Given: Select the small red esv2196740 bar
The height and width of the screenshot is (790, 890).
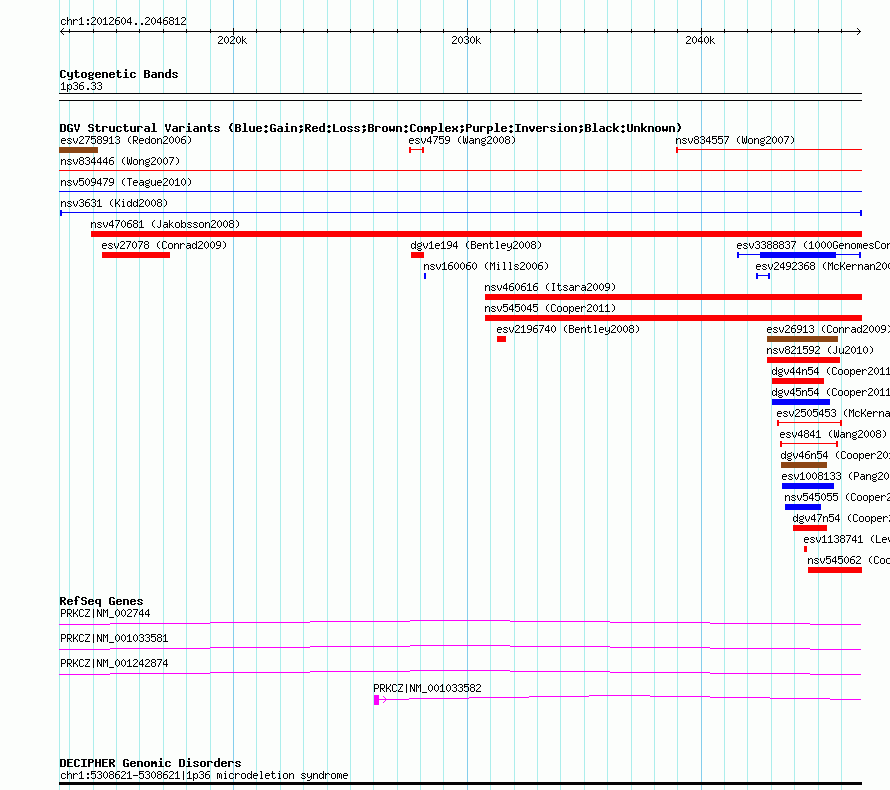Looking at the screenshot, I should coord(501,339).
